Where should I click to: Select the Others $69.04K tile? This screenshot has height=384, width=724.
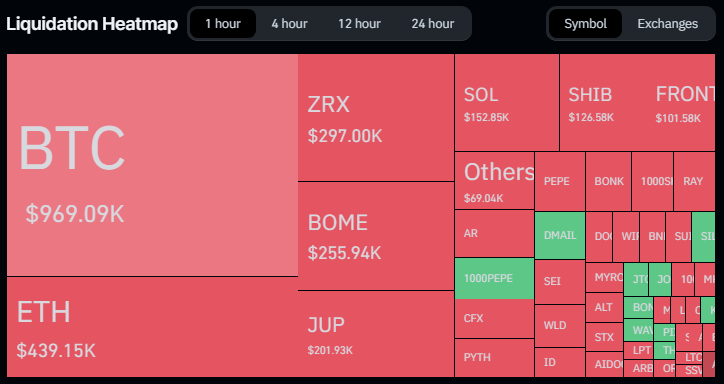tap(494, 181)
